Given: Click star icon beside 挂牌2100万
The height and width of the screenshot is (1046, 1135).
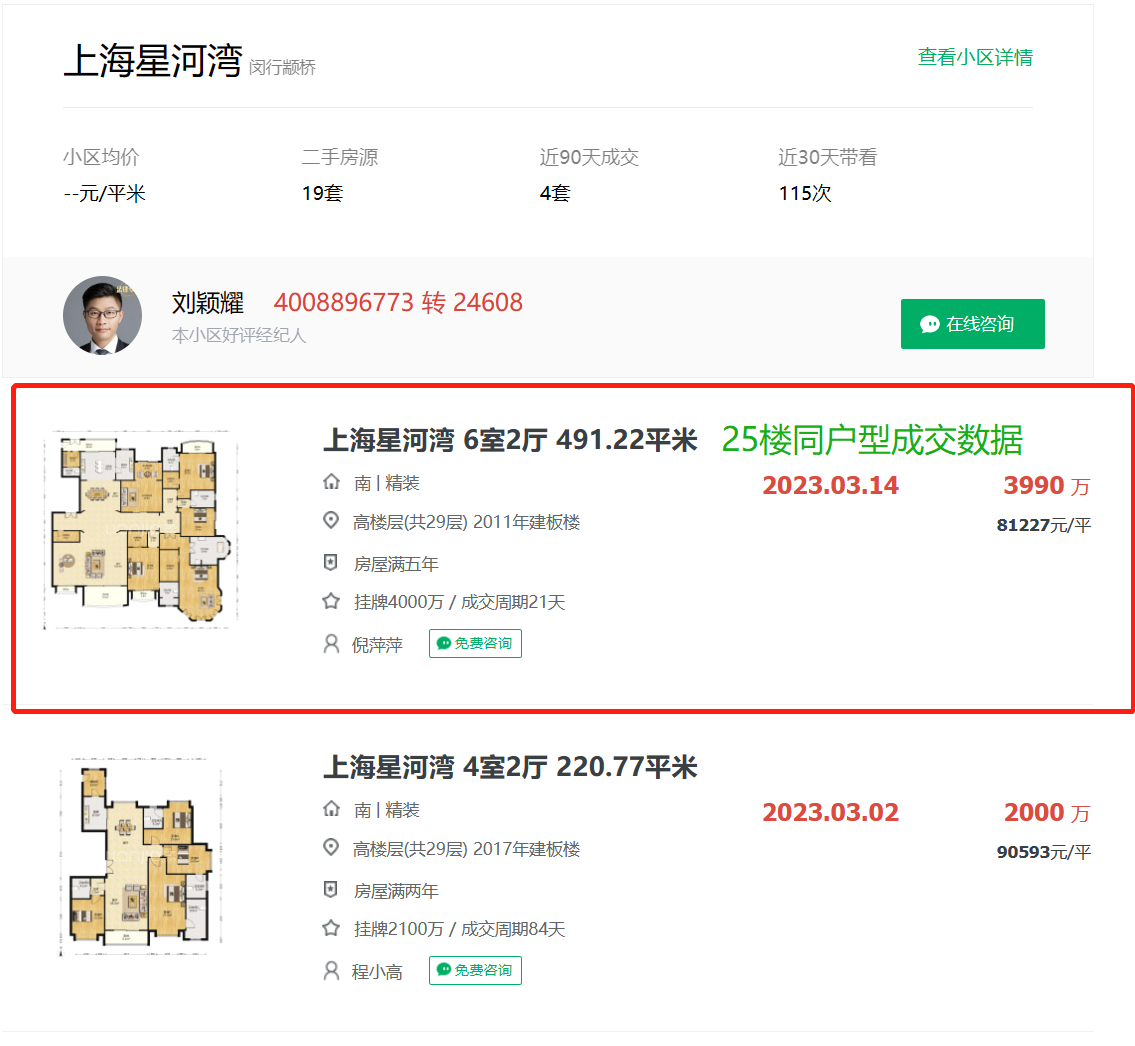Looking at the screenshot, I should coord(331,929).
